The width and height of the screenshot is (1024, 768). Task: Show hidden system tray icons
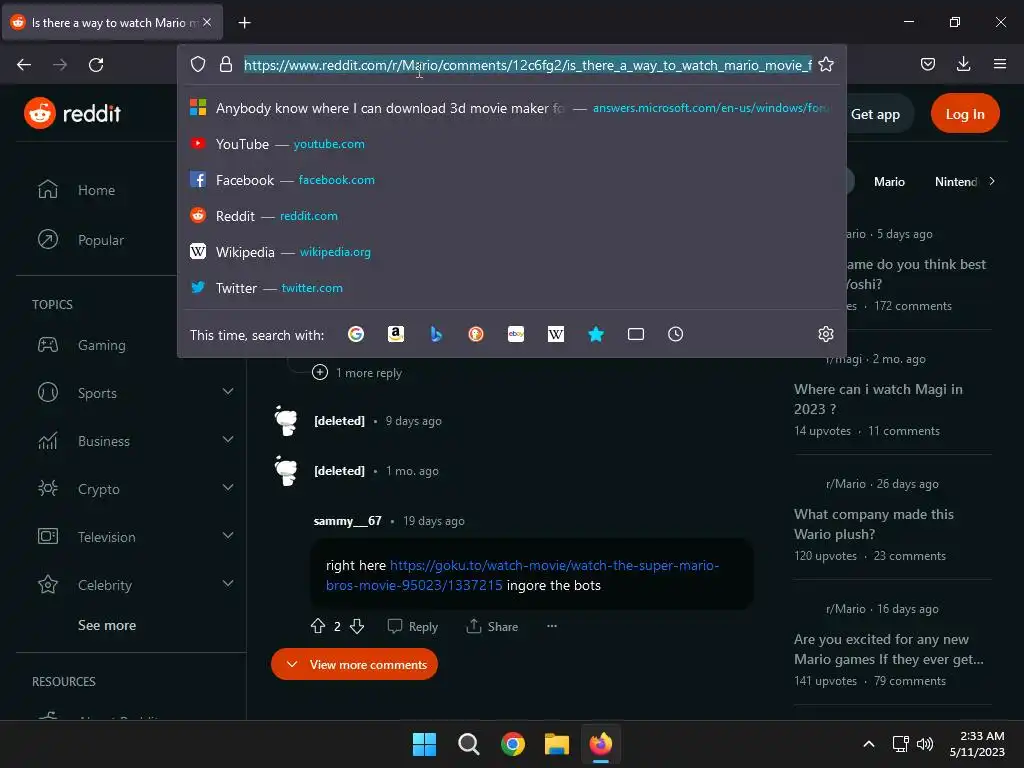(x=869, y=744)
